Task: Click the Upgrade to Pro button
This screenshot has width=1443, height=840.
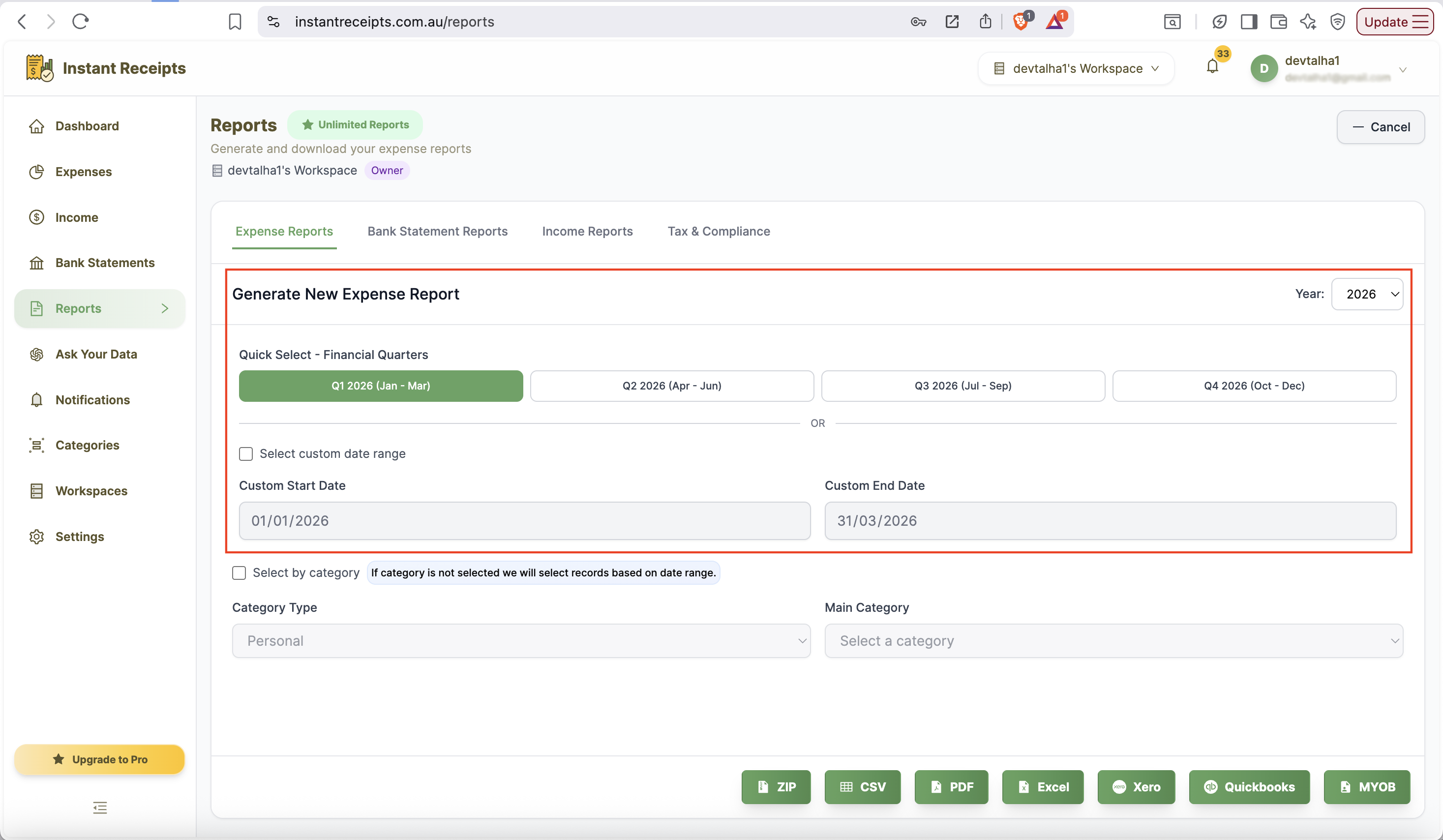Action: [x=100, y=760]
